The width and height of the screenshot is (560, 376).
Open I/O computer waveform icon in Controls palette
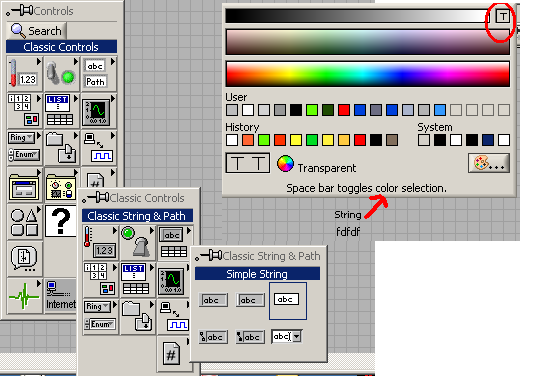point(99,148)
